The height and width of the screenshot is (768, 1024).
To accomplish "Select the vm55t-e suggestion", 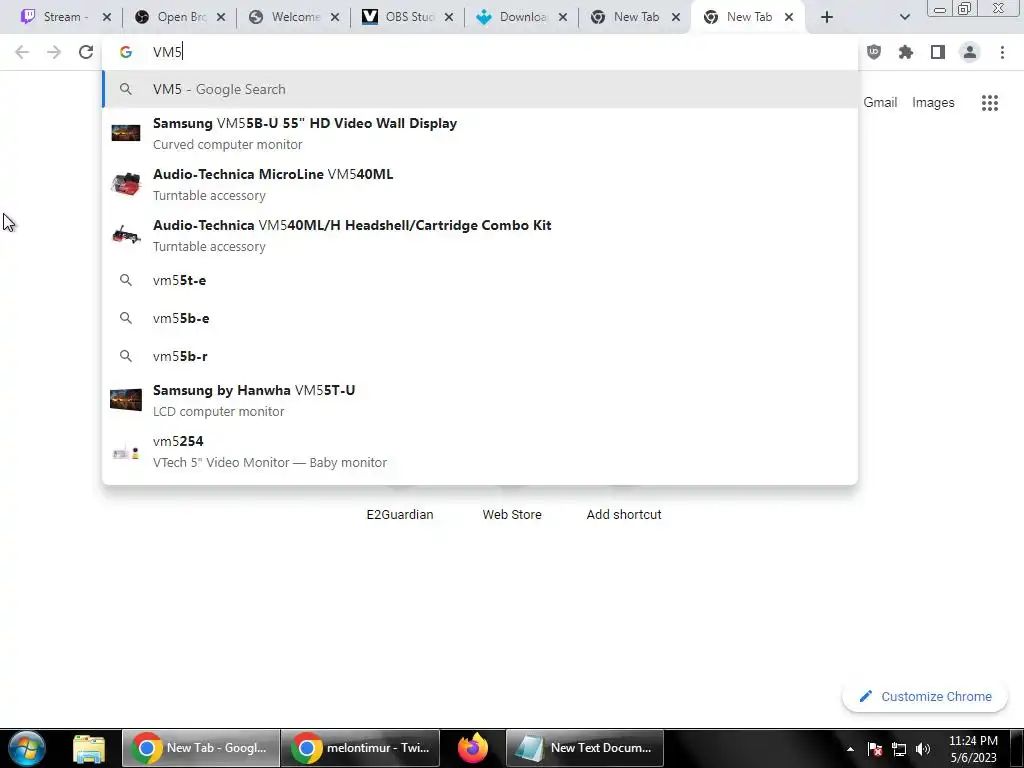I will click(x=480, y=280).
